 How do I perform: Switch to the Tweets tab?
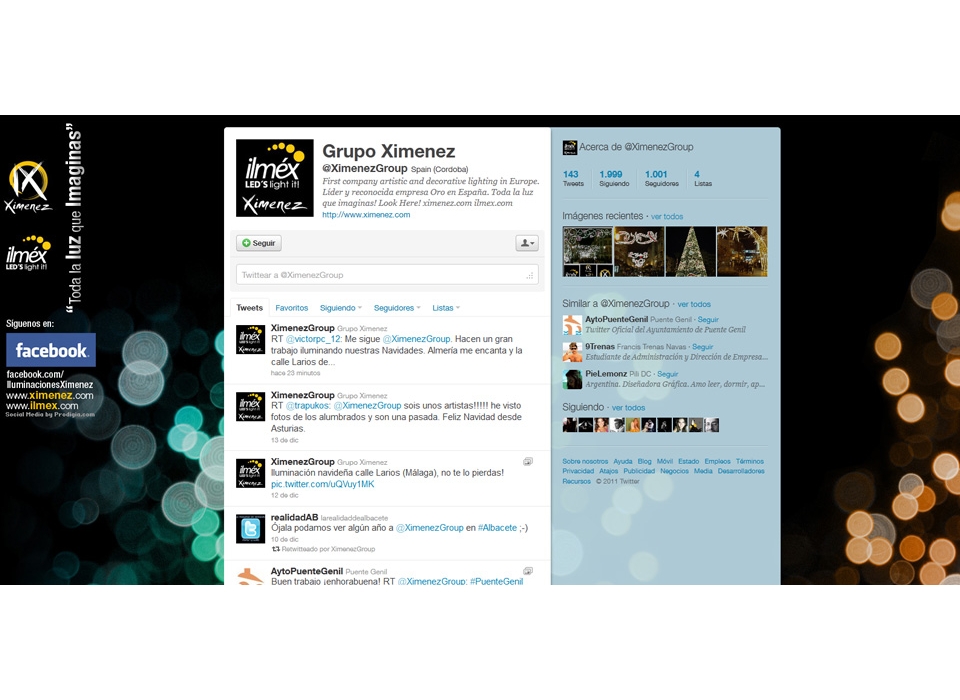tap(249, 308)
